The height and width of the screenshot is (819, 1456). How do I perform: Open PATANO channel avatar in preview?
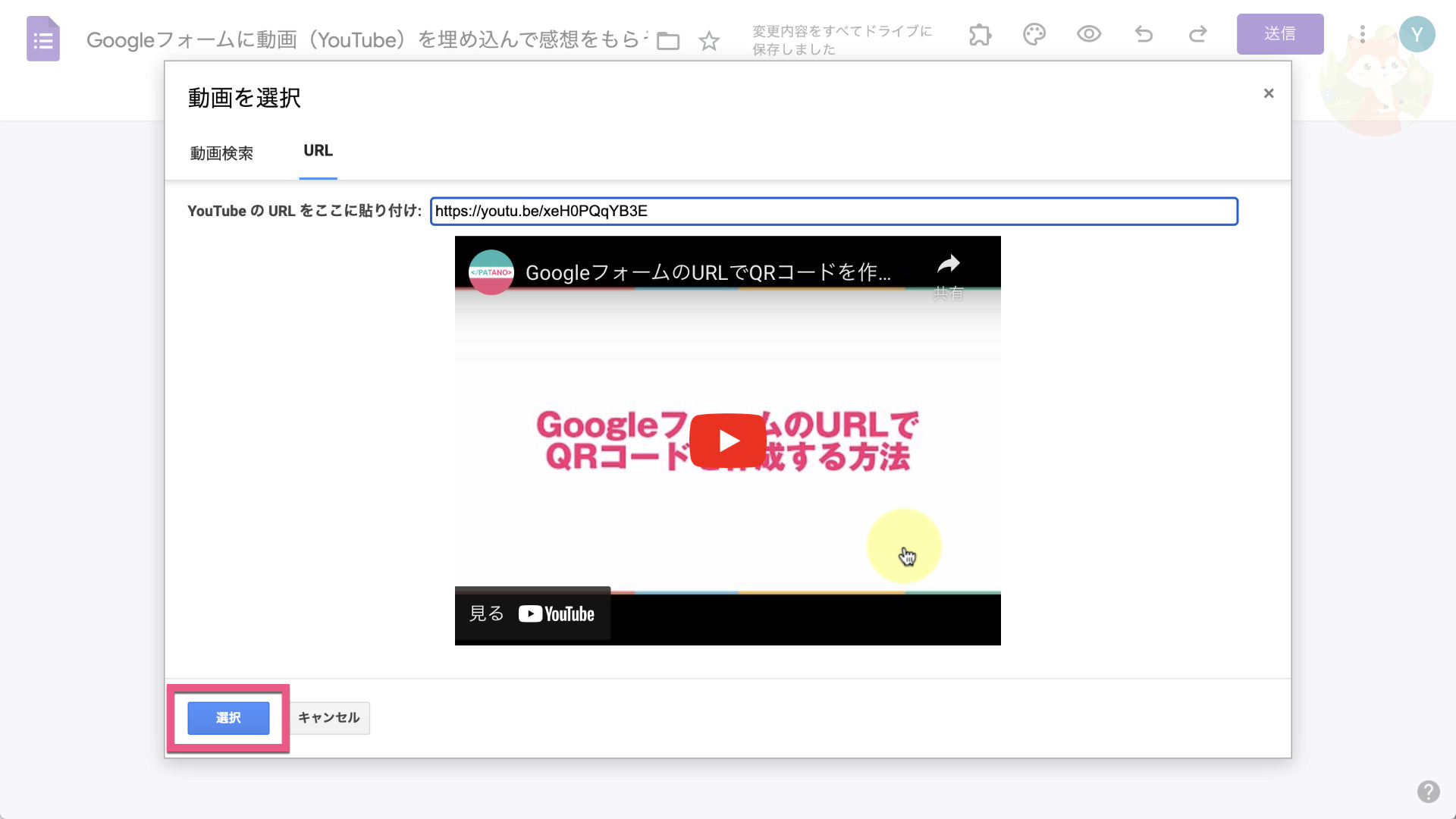pyautogui.click(x=491, y=272)
